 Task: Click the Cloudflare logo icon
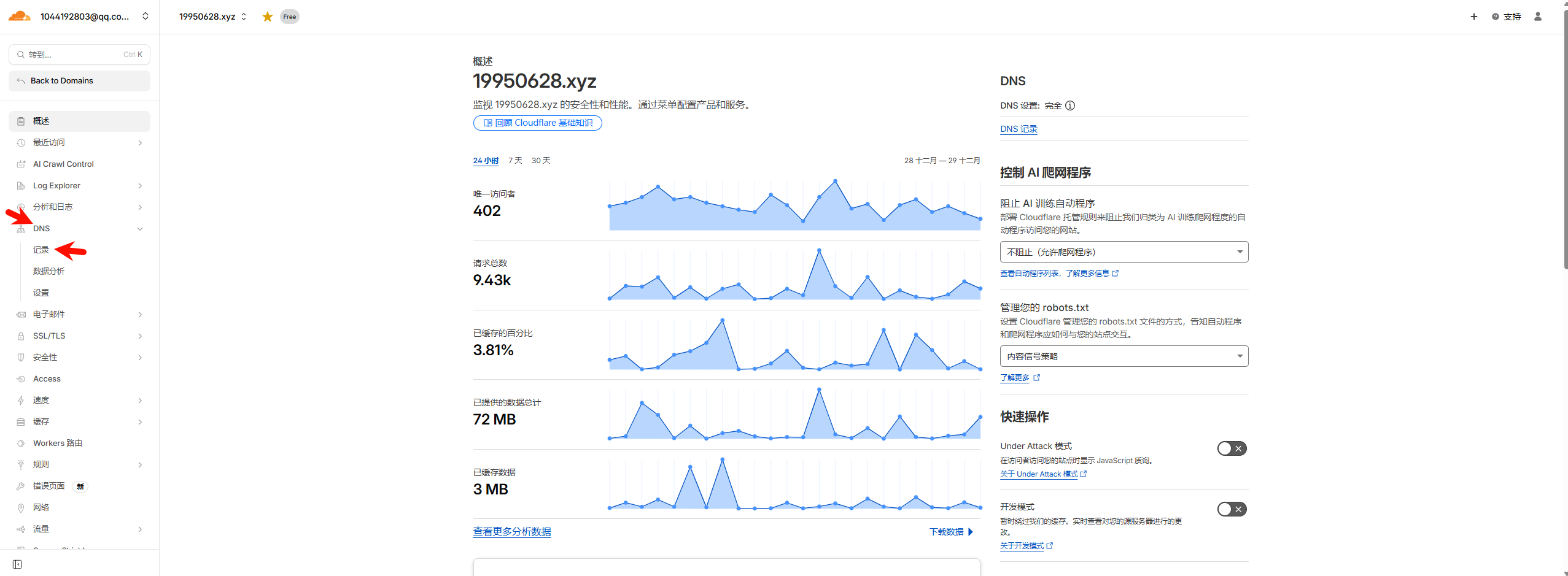19,17
